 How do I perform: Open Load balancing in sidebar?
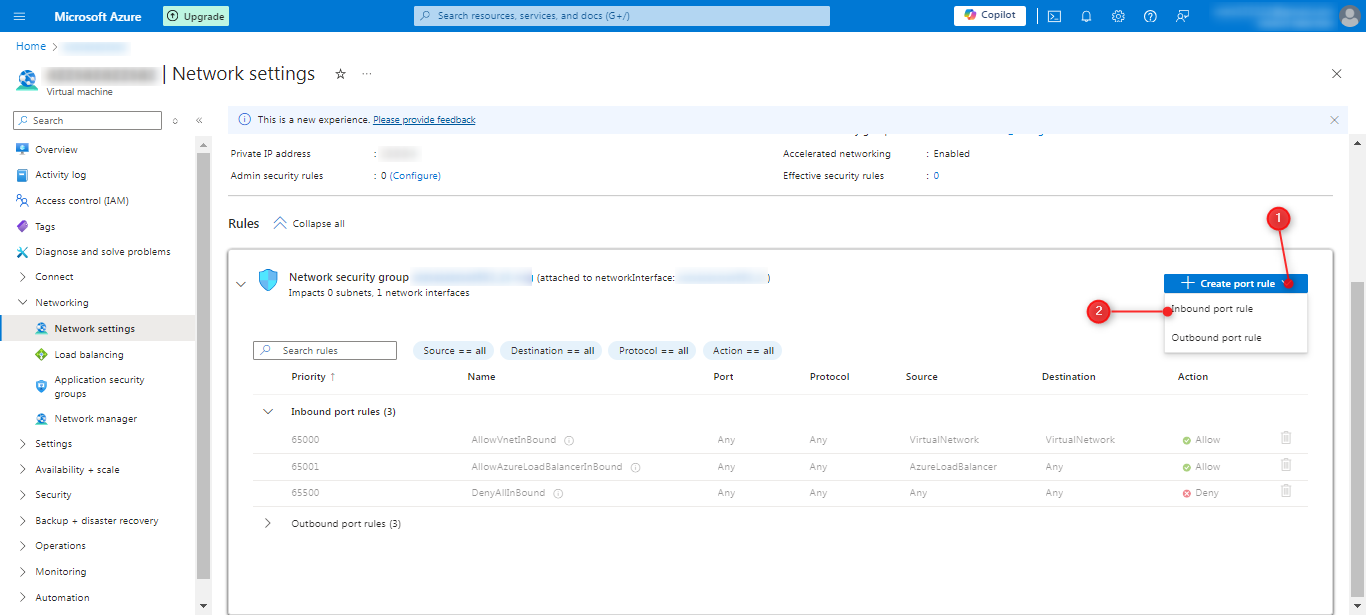coord(89,355)
